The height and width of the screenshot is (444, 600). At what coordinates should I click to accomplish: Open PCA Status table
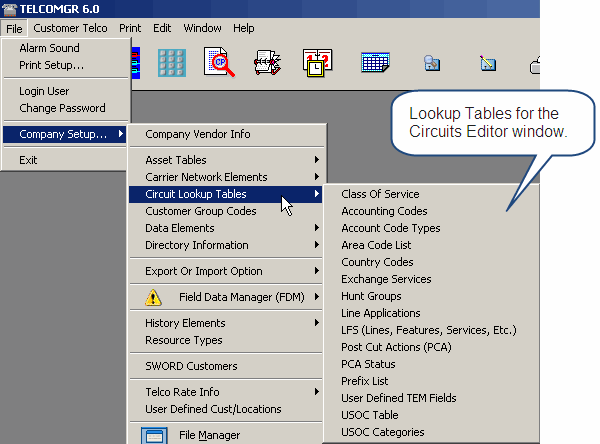(431, 364)
